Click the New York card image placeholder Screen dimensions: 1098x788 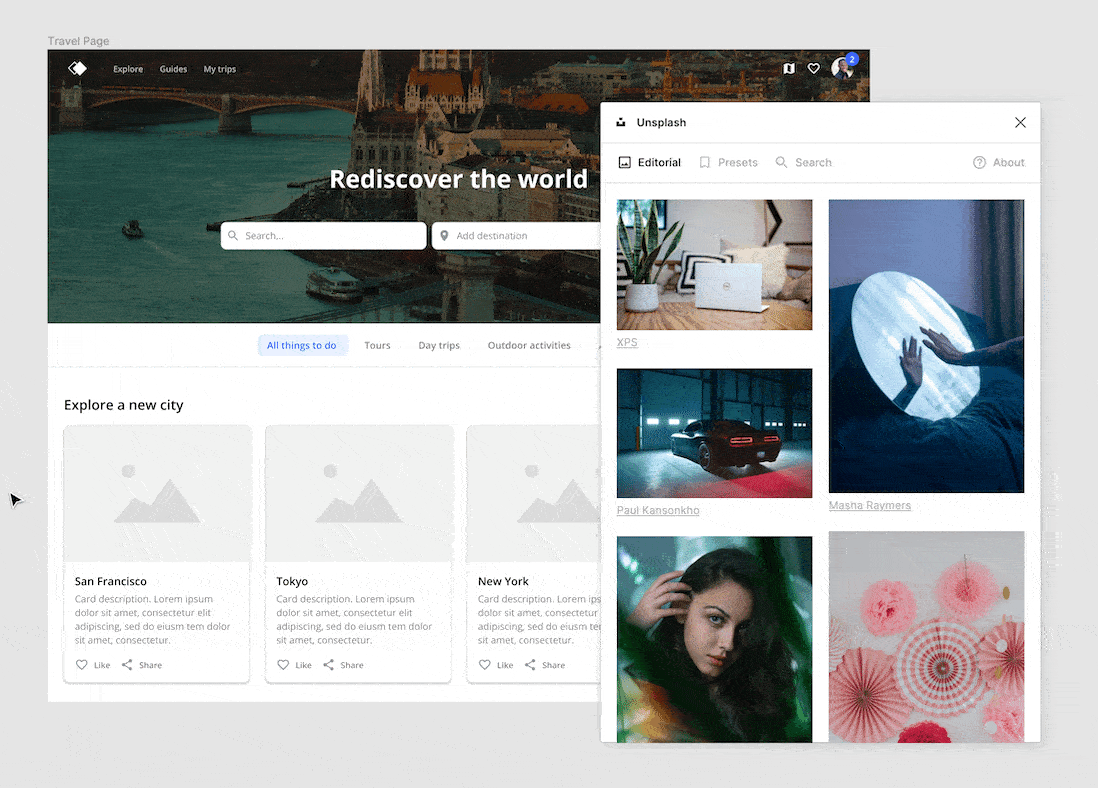click(534, 494)
